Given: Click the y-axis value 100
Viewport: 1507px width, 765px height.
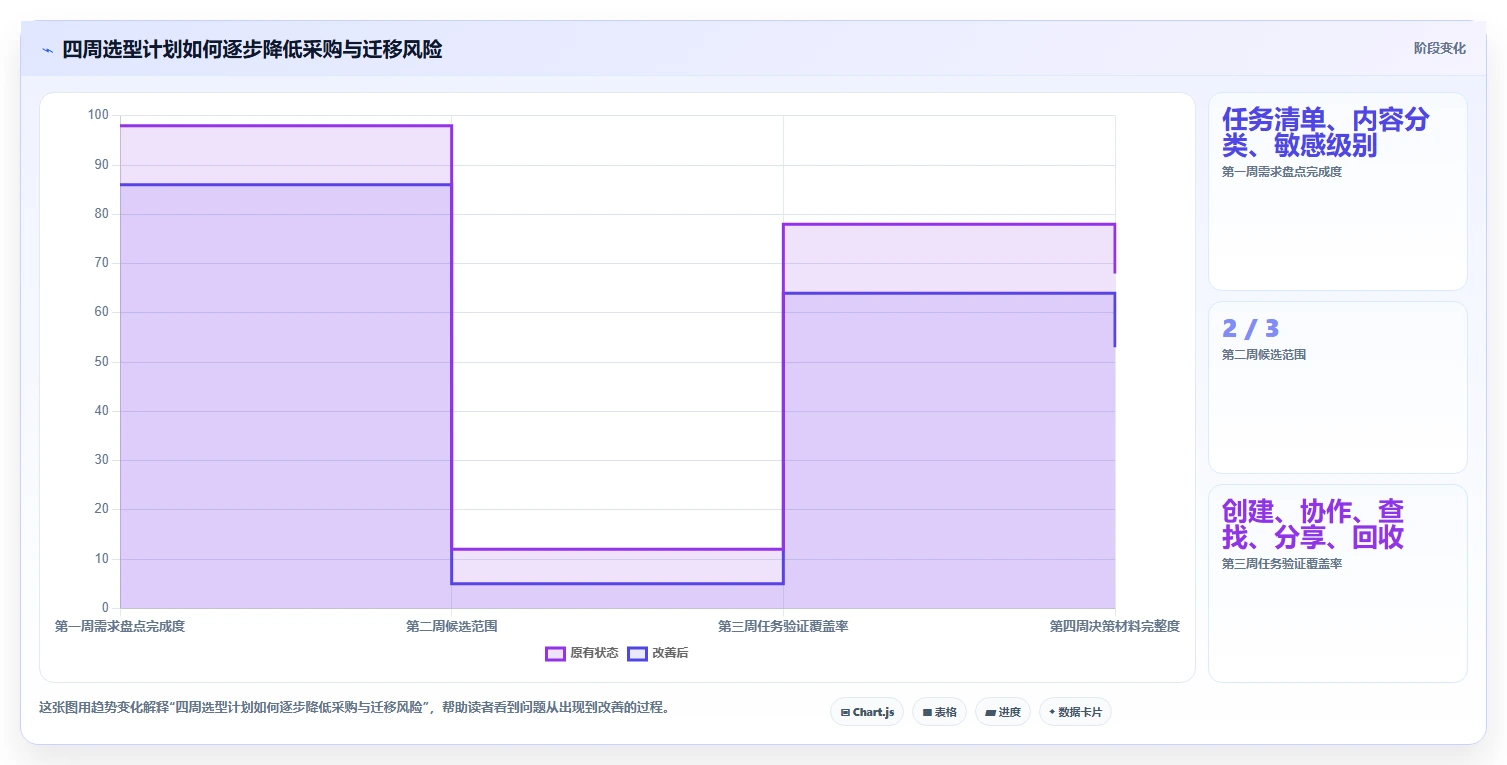Looking at the screenshot, I should tap(98, 115).
